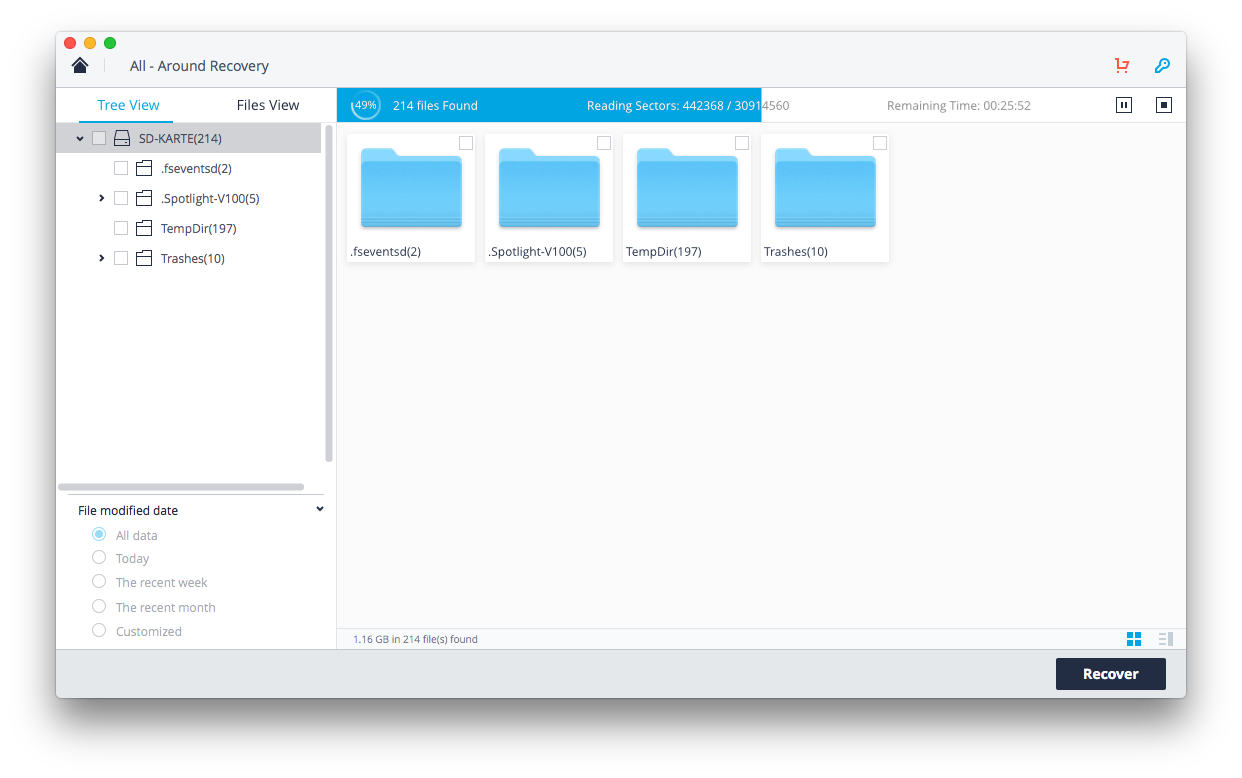Stop the running scan
1242x778 pixels.
pyautogui.click(x=1163, y=105)
